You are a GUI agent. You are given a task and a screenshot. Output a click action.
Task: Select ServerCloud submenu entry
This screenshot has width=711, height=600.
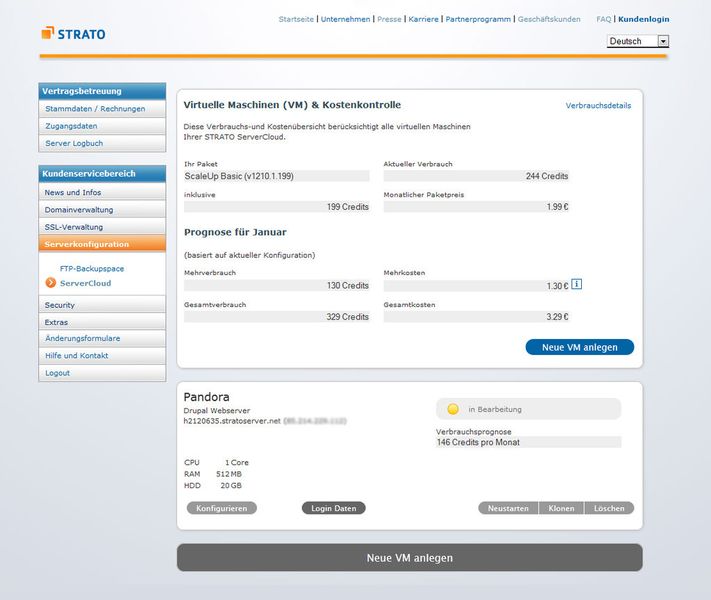(x=85, y=283)
